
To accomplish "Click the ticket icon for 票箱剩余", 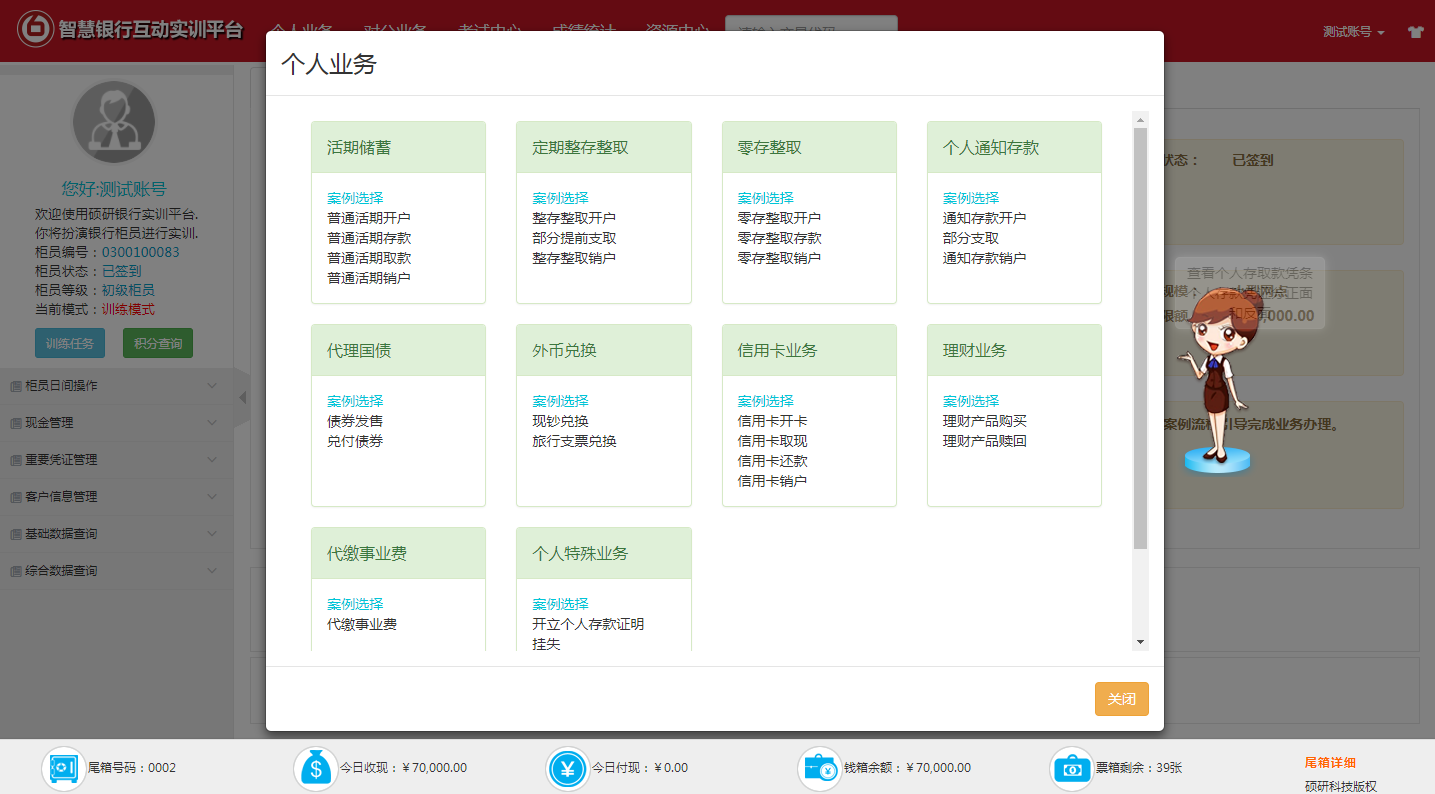I will tap(1072, 768).
